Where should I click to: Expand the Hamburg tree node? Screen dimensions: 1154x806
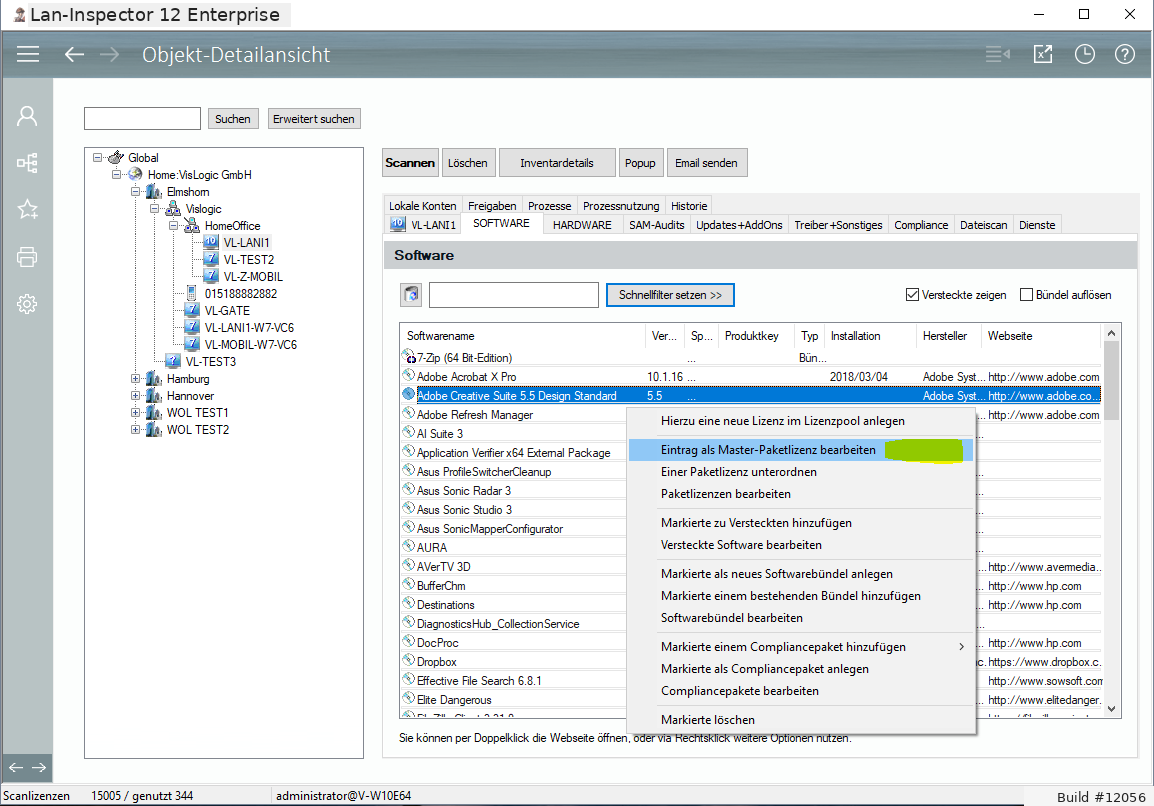click(135, 379)
